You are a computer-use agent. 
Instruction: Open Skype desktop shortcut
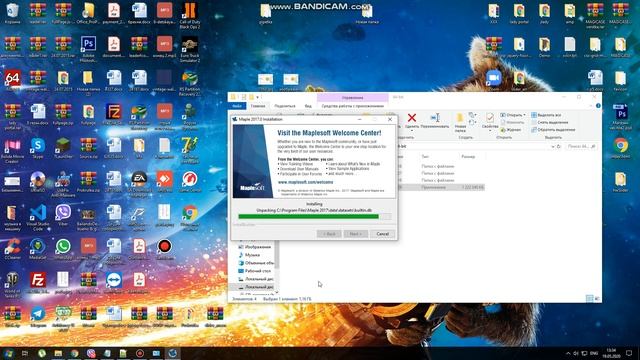(x=38, y=149)
